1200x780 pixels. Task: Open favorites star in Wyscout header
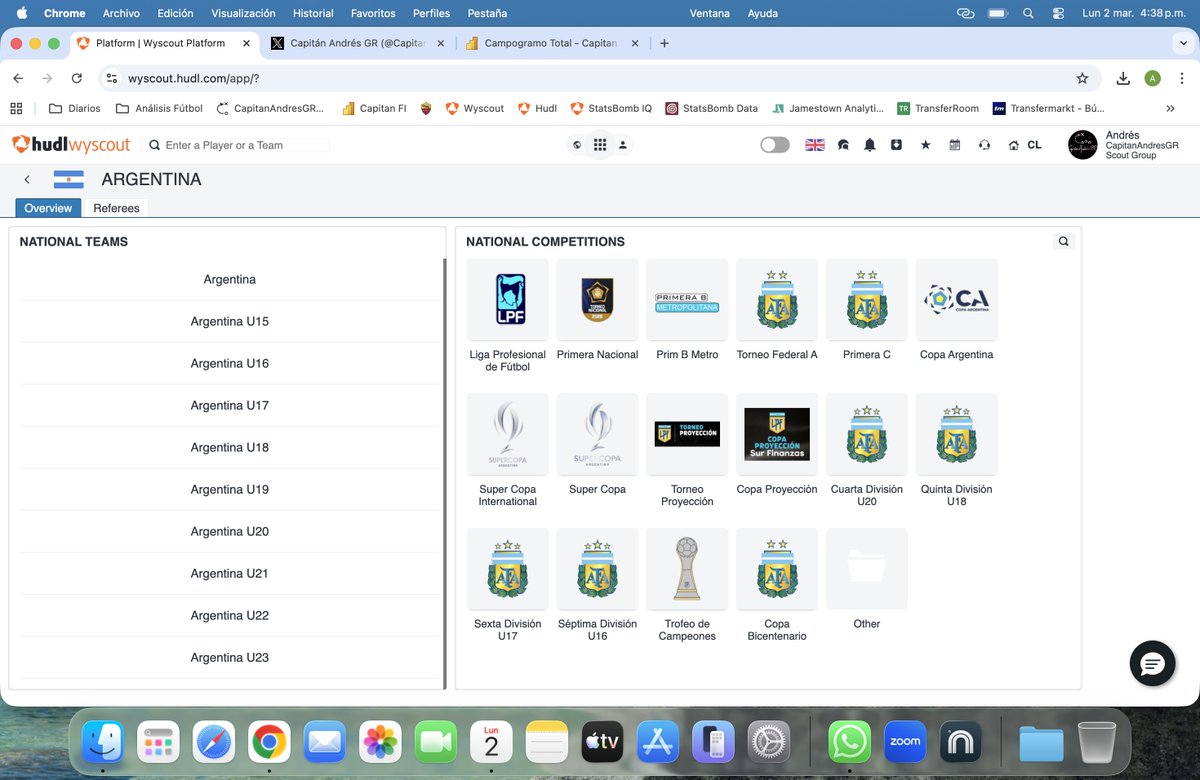pyautogui.click(x=925, y=145)
